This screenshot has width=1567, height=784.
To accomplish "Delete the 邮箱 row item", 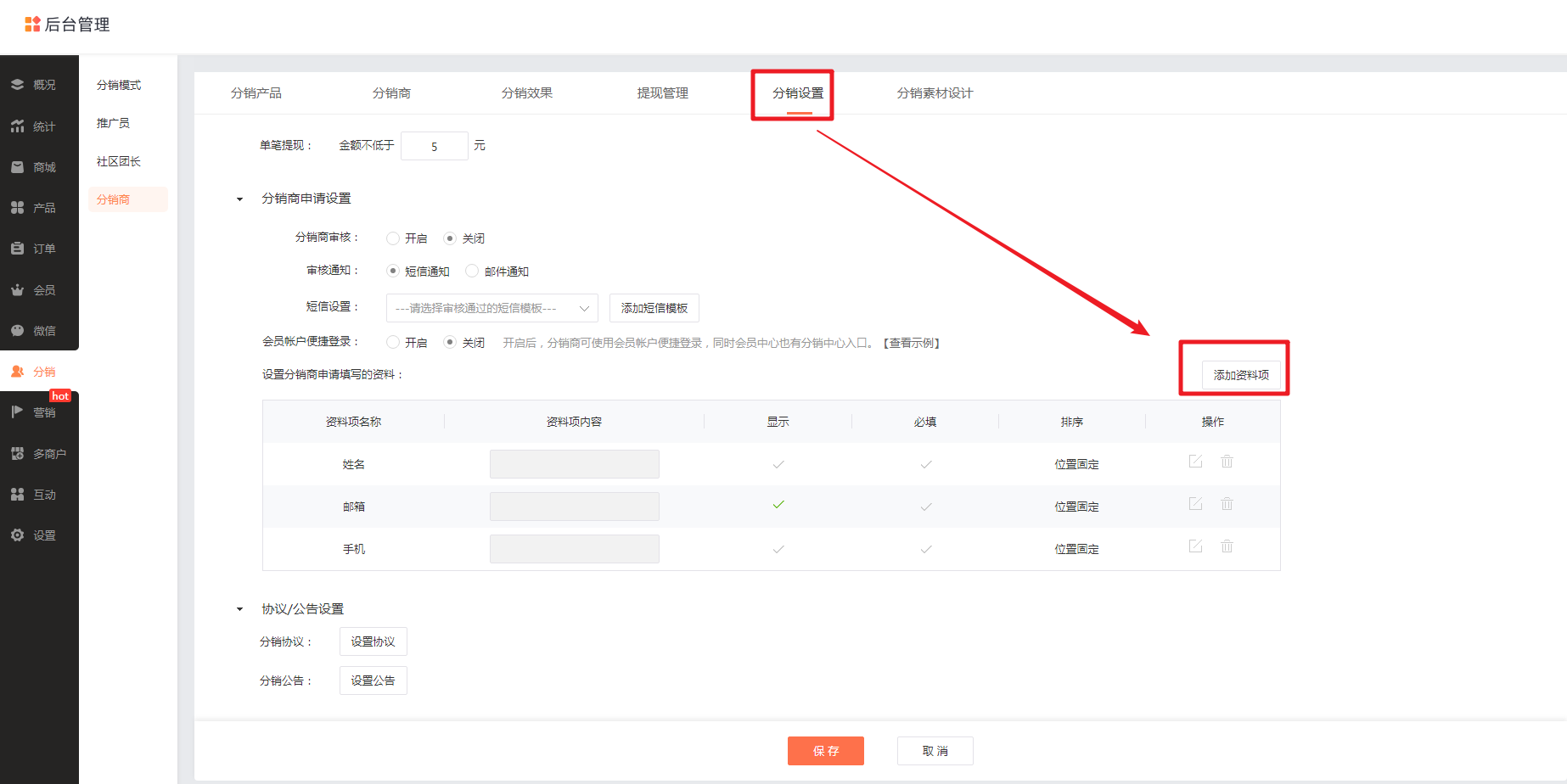I will click(x=1227, y=504).
